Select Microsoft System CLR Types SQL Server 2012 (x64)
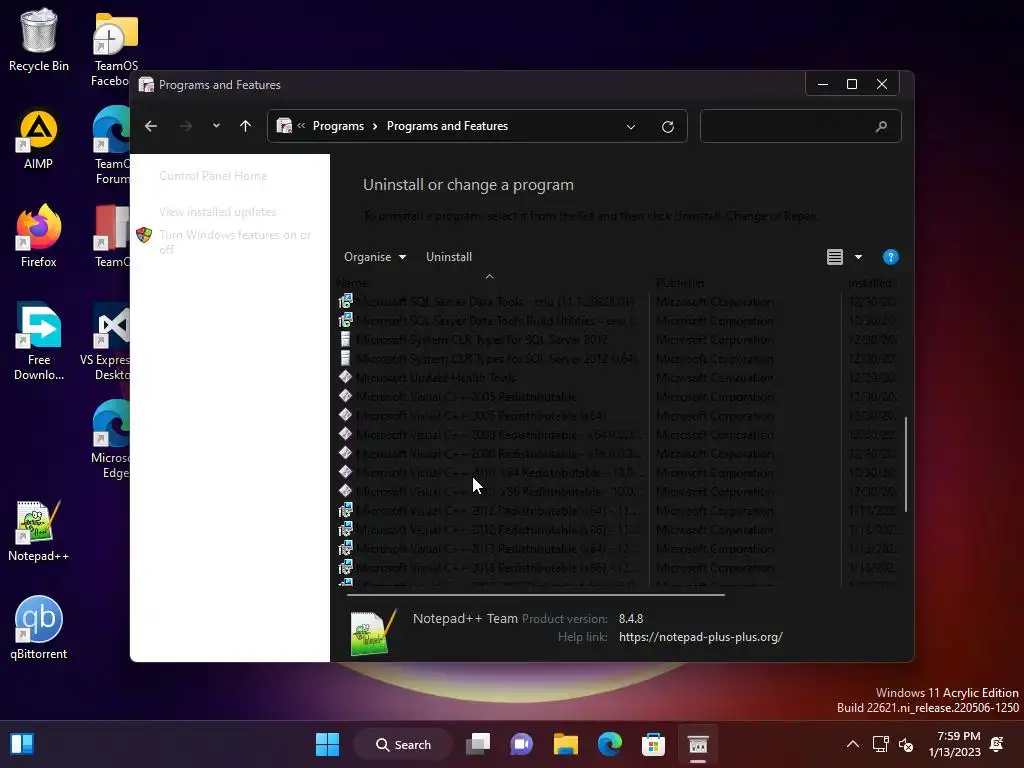The height and width of the screenshot is (768, 1024). 617,359
